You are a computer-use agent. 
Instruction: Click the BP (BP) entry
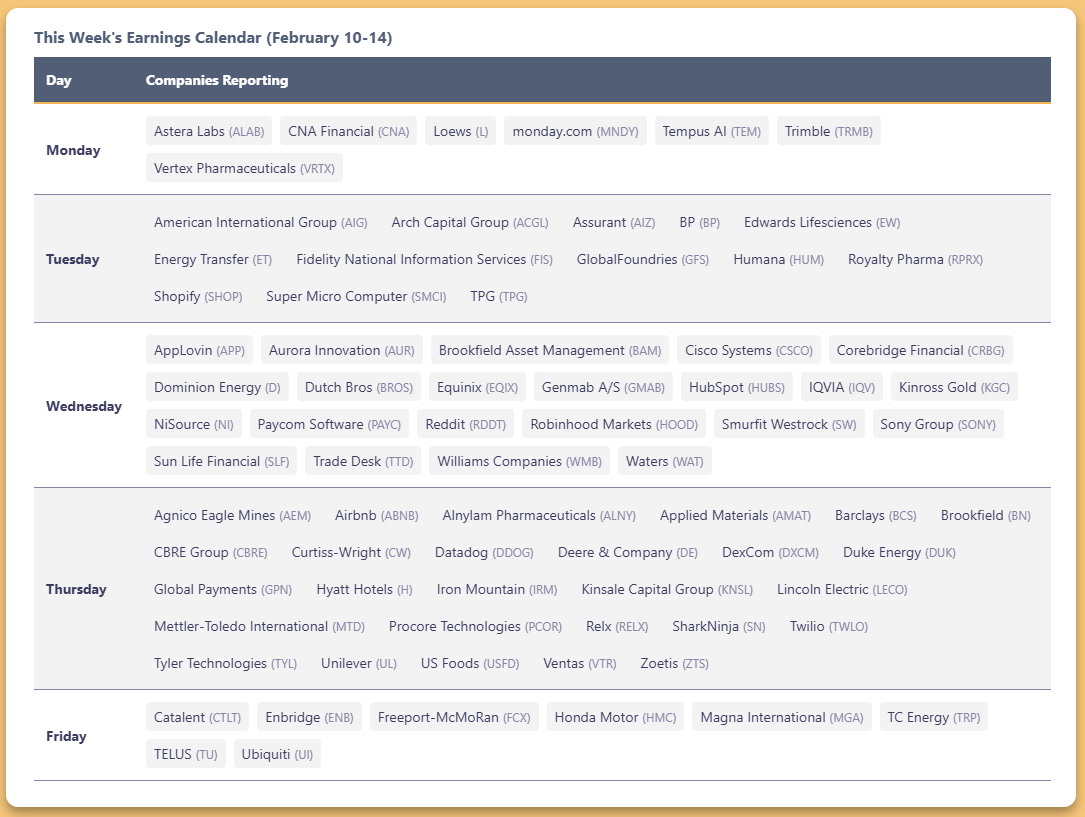pos(700,223)
